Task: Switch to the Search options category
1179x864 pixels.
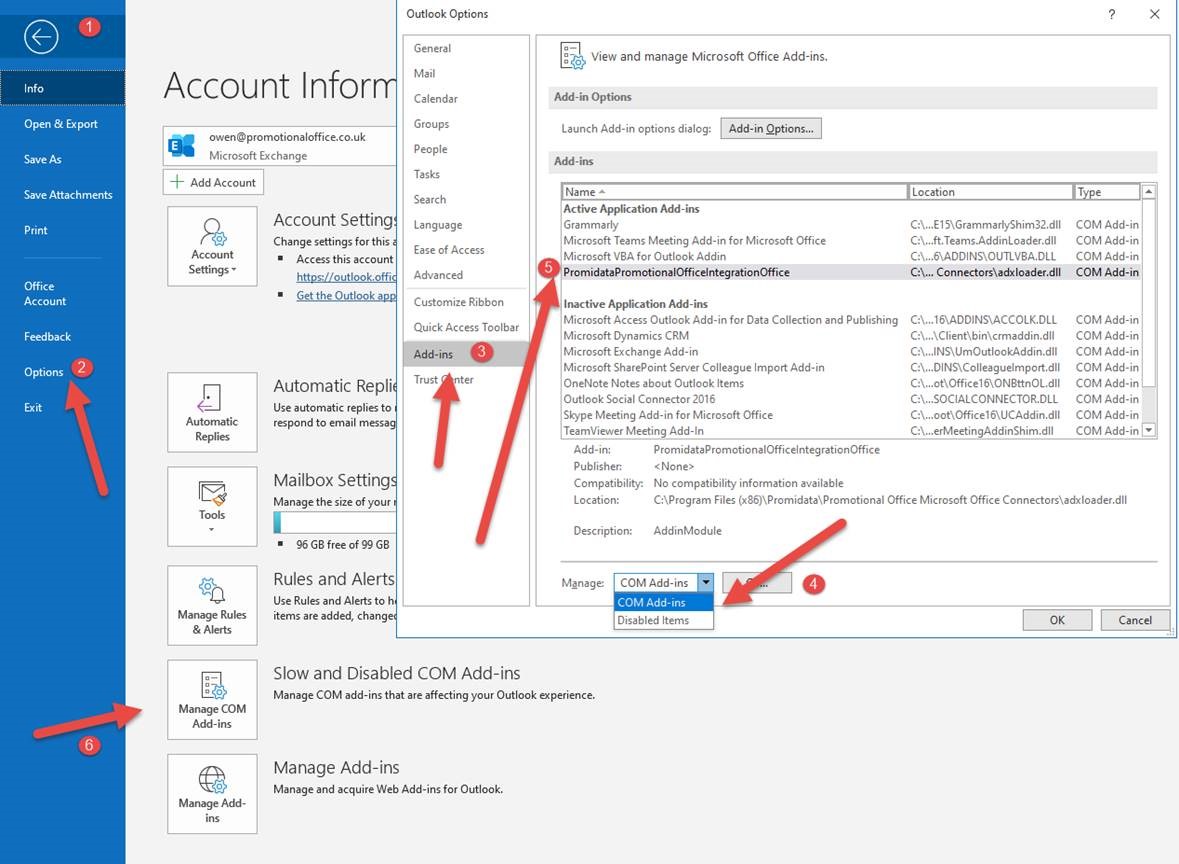Action: point(466,199)
